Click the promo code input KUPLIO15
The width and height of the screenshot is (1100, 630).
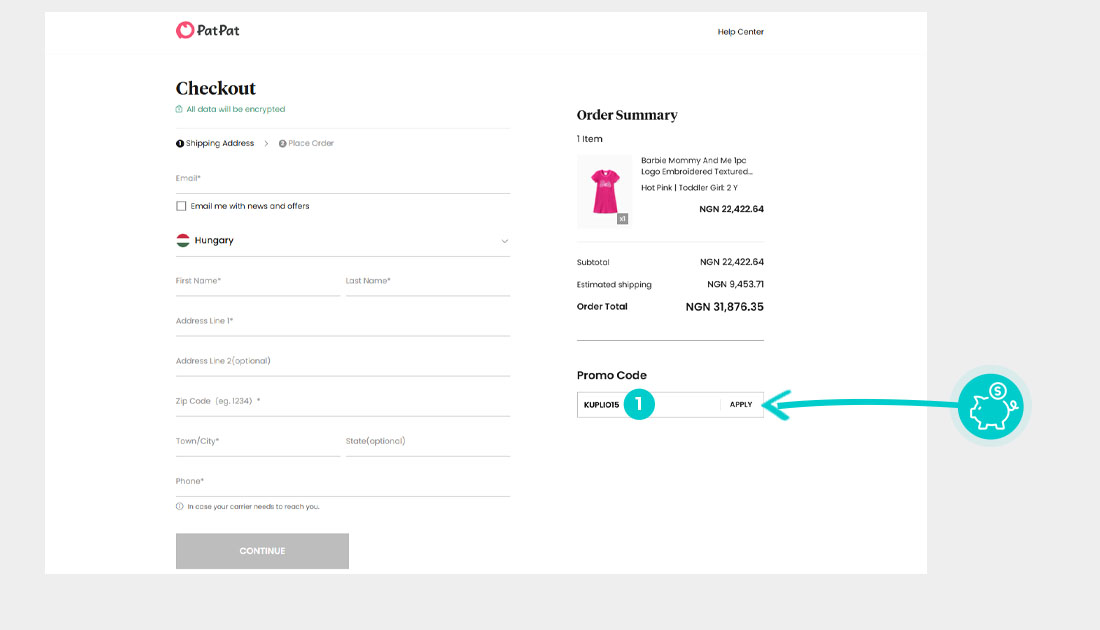648,405
